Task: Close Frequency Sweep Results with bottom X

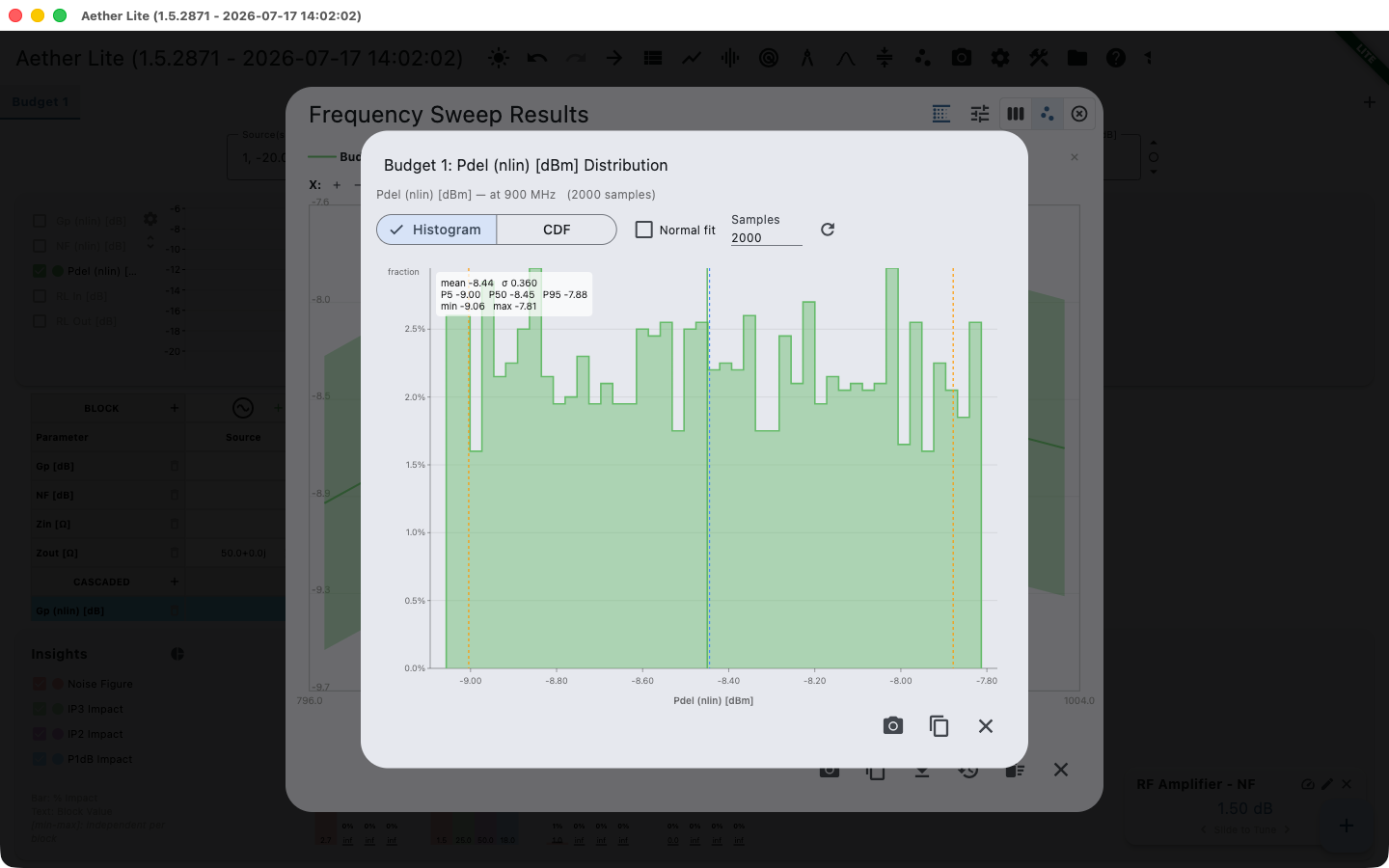Action: (x=1061, y=770)
